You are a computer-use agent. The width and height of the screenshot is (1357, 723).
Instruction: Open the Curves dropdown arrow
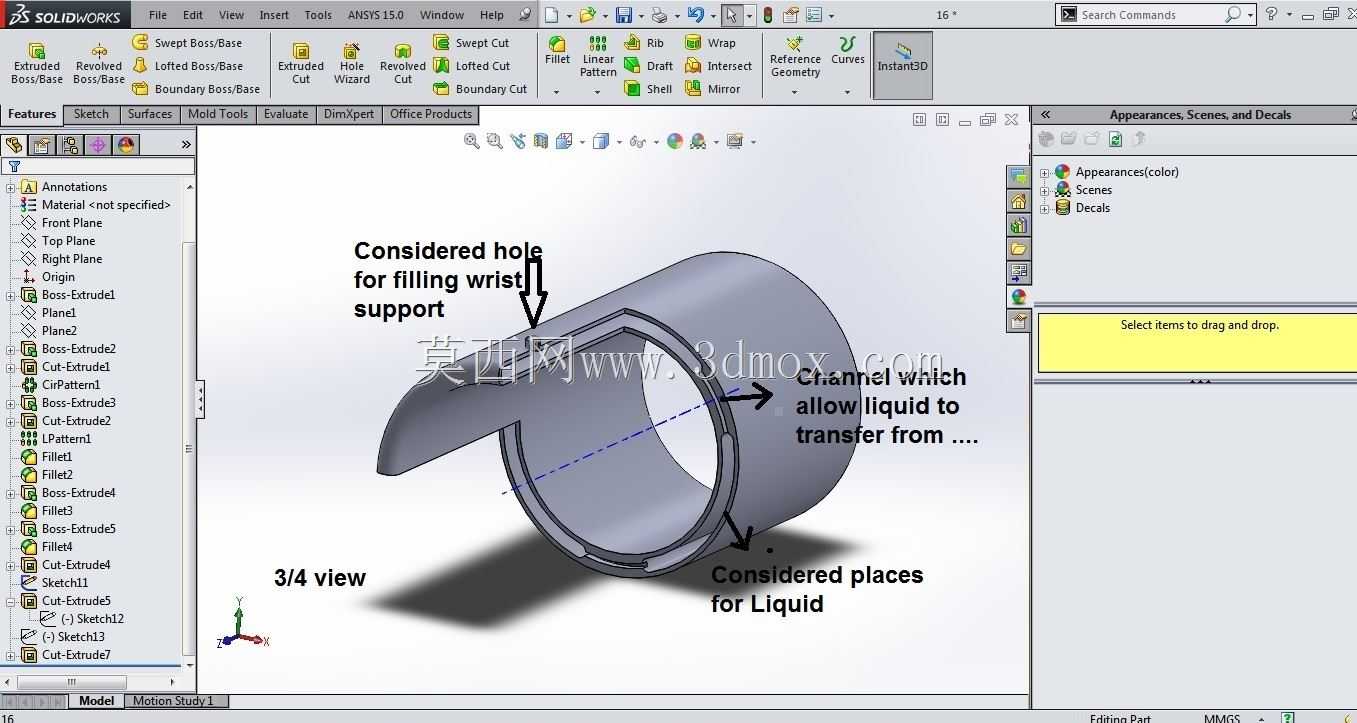pos(847,92)
